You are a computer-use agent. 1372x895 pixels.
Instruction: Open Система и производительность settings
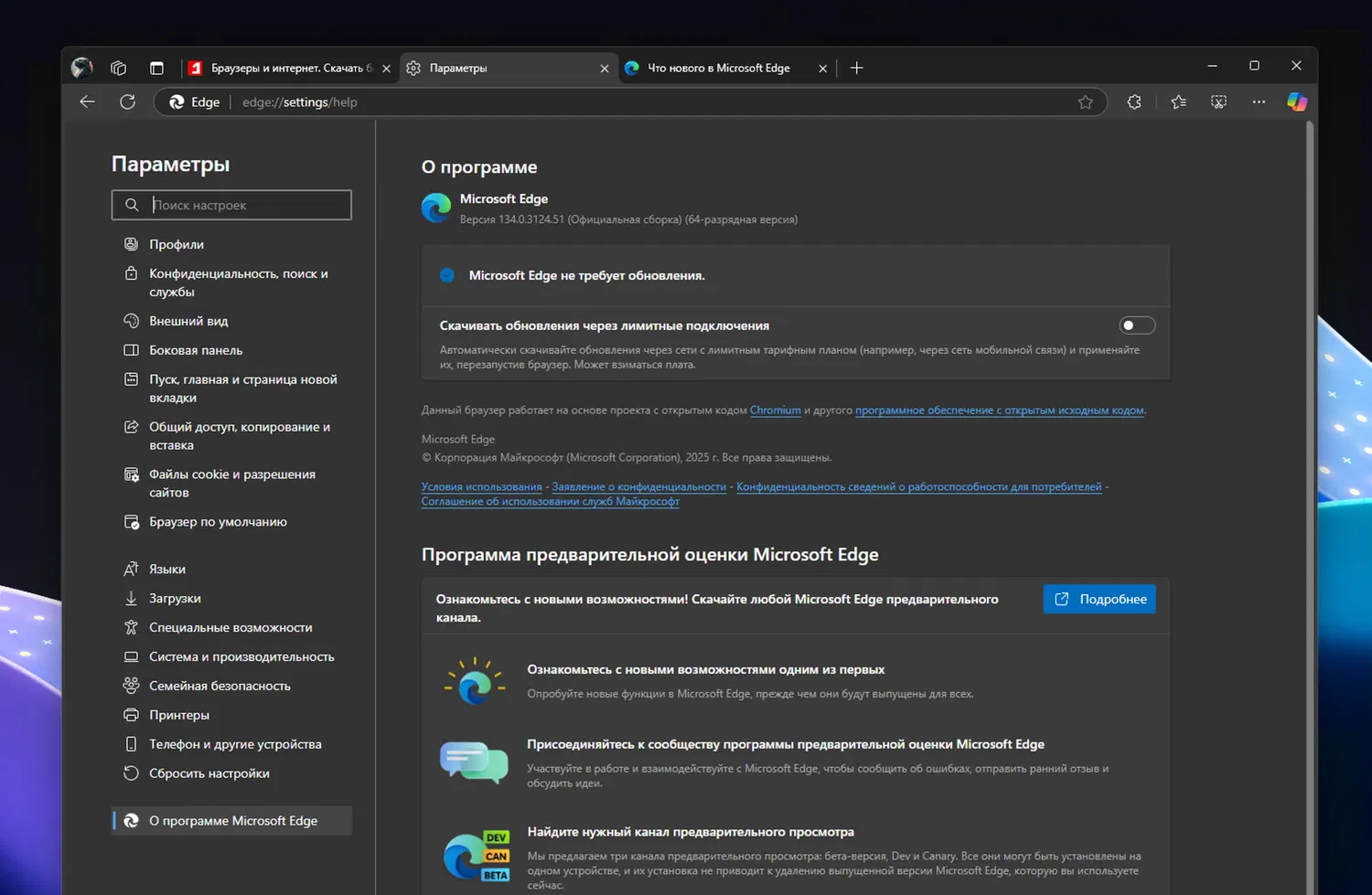tap(232, 656)
